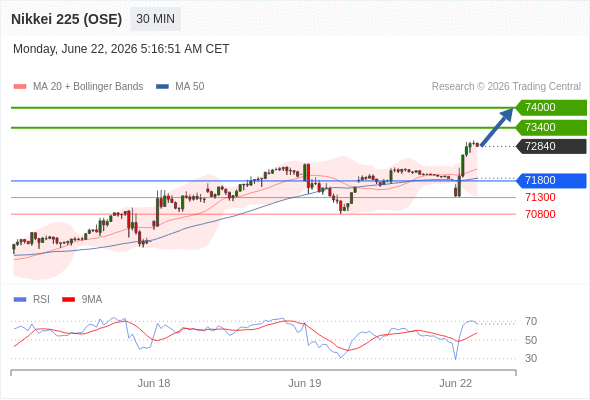Select the Jun 22 date axis label
The image size is (590, 400).
(456, 383)
